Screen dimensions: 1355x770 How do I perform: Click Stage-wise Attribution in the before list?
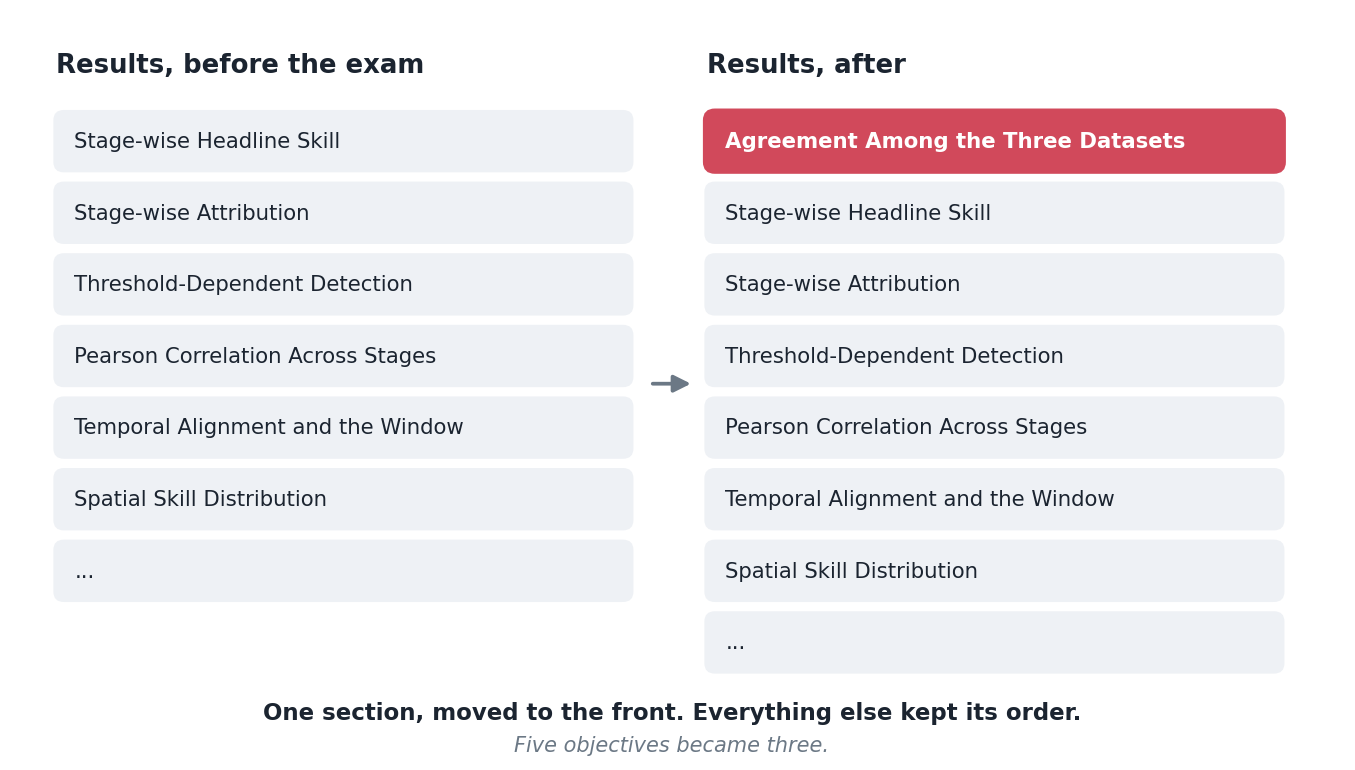(x=343, y=213)
